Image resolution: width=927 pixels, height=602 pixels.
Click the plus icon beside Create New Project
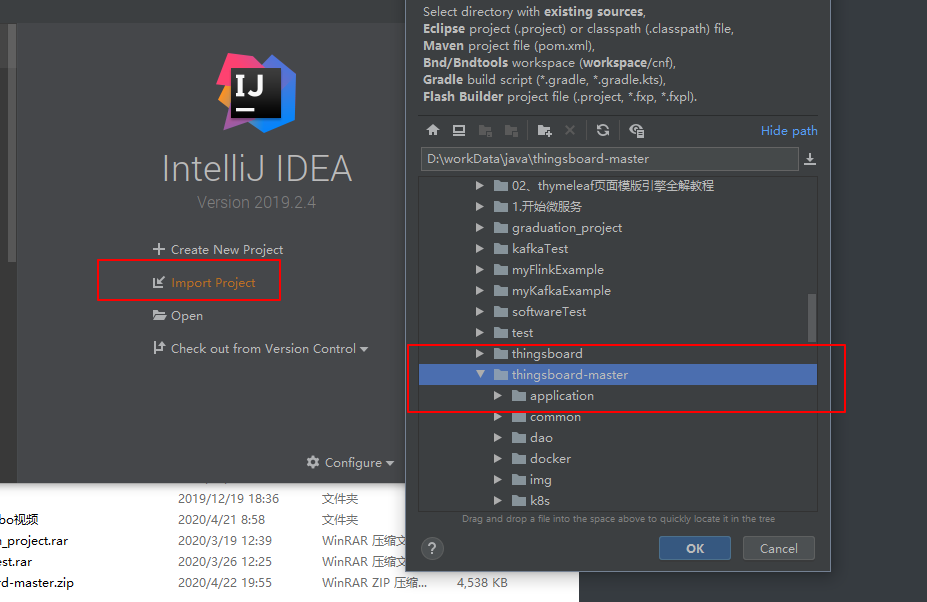(x=158, y=249)
